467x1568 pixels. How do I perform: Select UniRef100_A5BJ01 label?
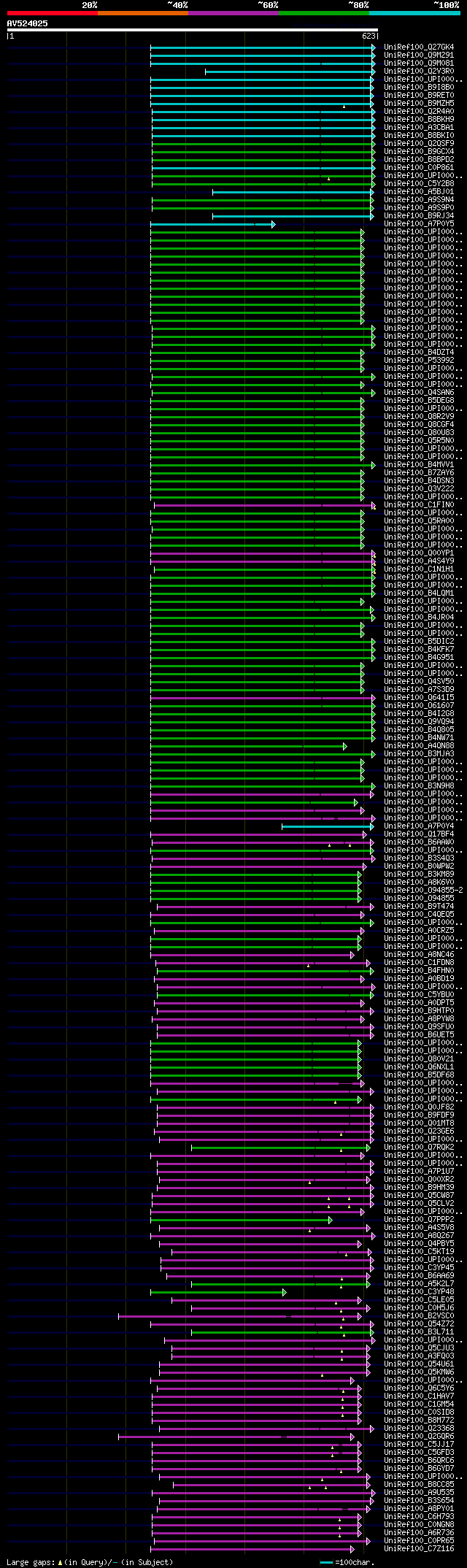click(419, 191)
